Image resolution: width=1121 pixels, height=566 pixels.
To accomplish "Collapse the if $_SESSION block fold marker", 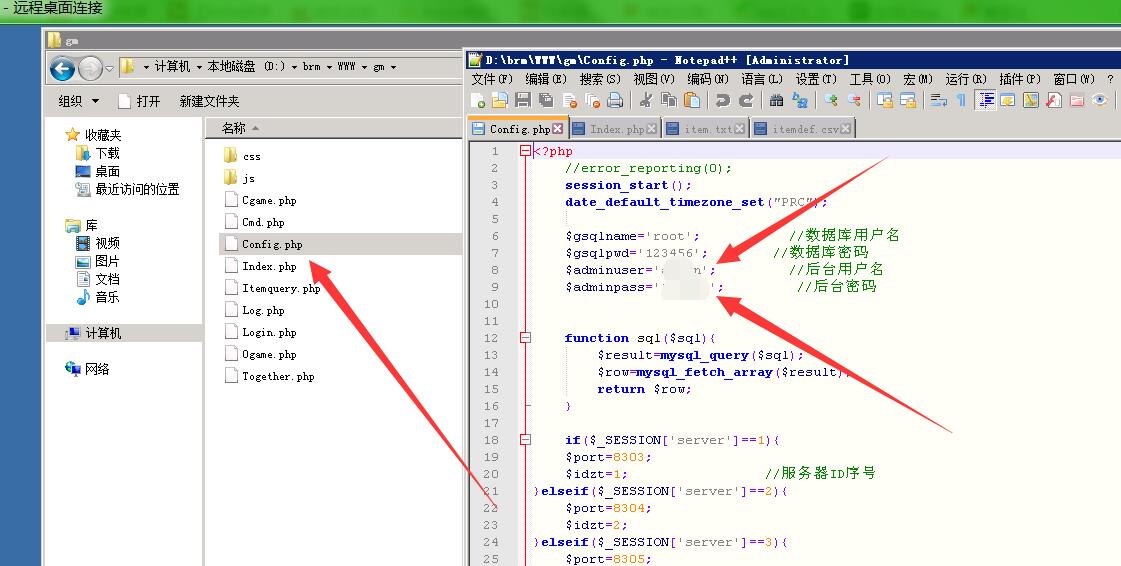I will tap(525, 440).
